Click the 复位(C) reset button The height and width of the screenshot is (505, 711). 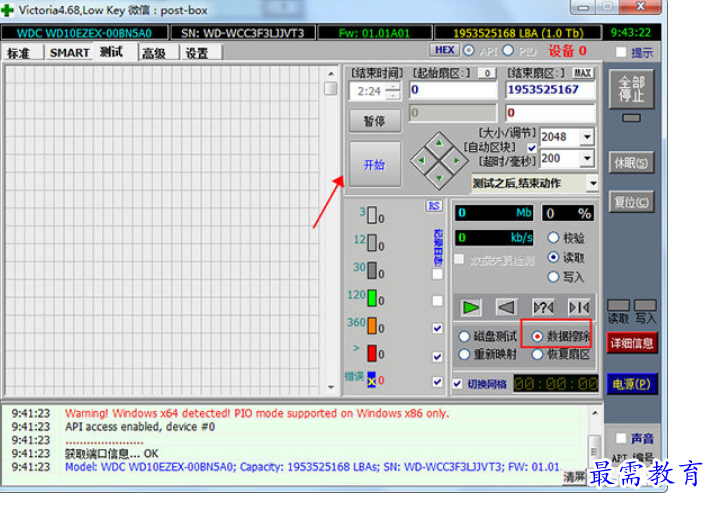coord(631,202)
